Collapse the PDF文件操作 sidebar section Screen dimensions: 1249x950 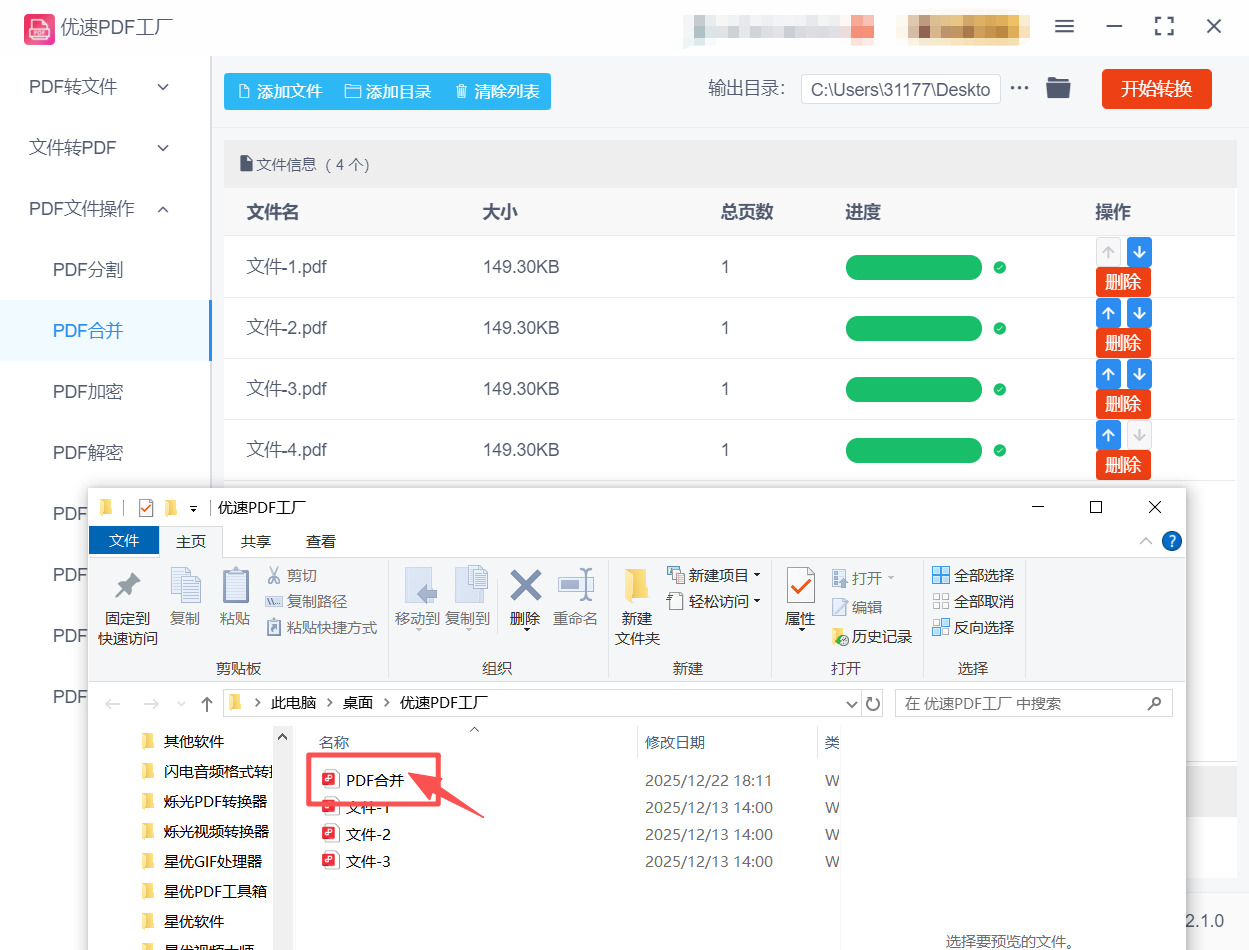tap(105, 209)
